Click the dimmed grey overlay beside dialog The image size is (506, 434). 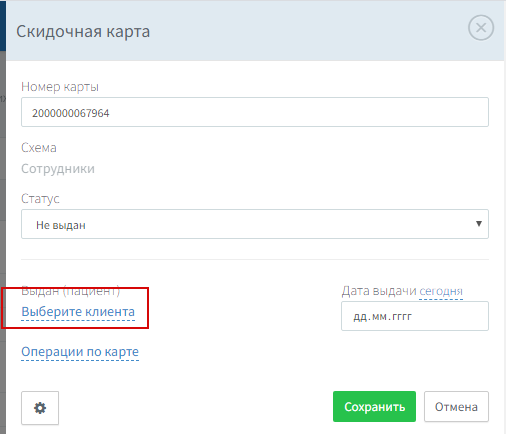pyautogui.click(x=3, y=233)
